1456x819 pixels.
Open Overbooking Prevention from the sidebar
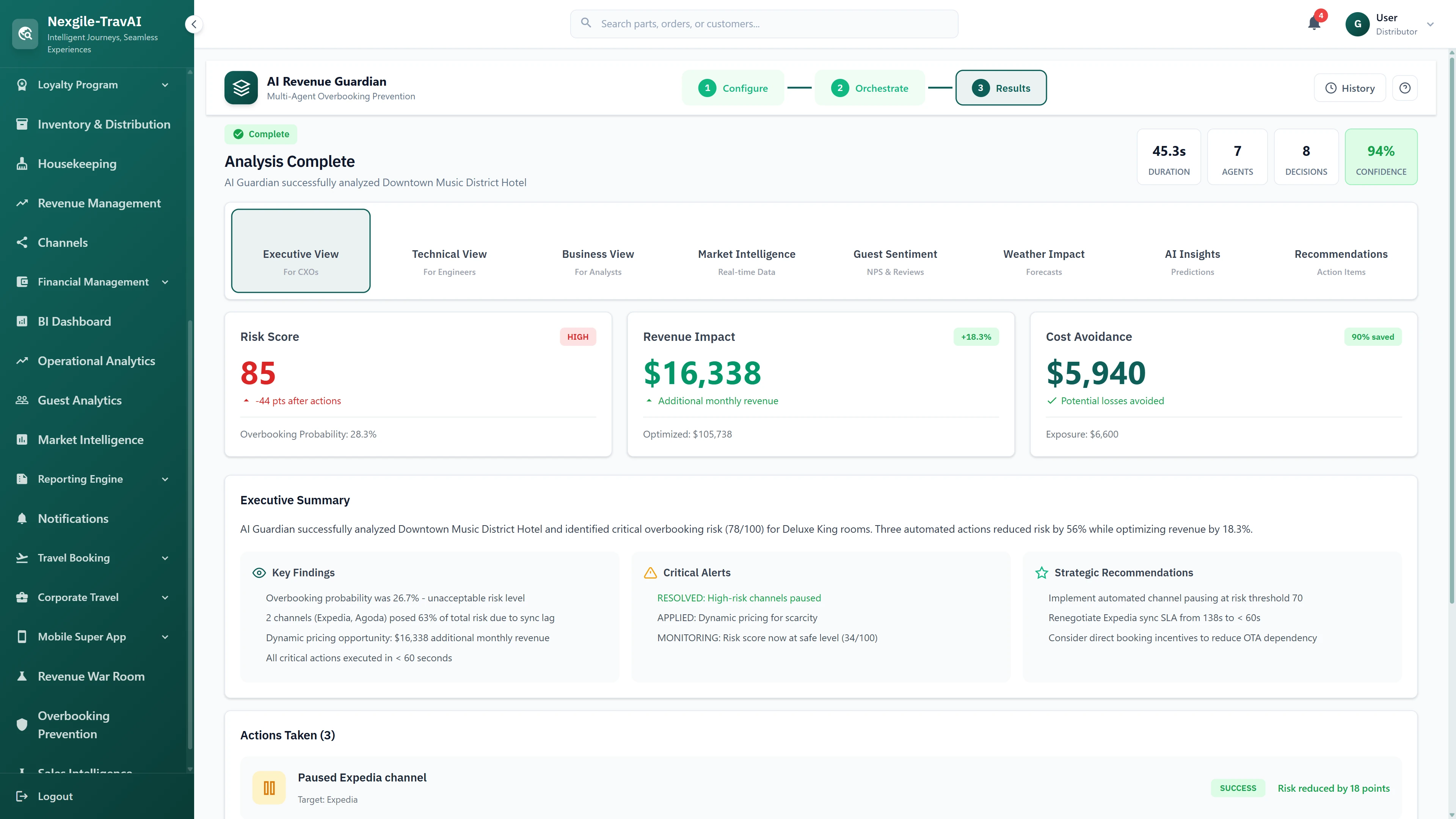pyautogui.click(x=74, y=725)
